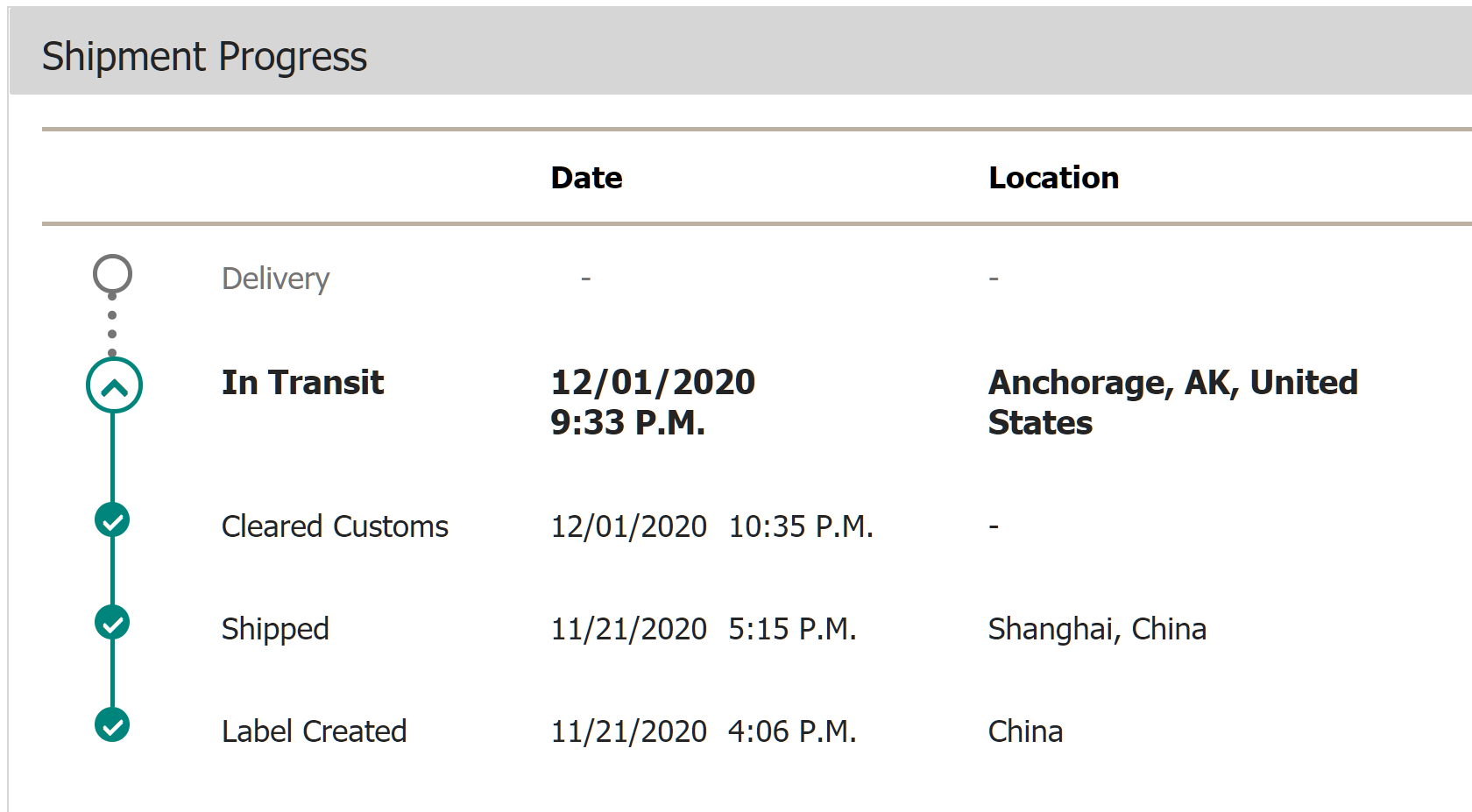Click the dotted progress line below Delivery
This screenshot has width=1472, height=812.
[x=112, y=325]
